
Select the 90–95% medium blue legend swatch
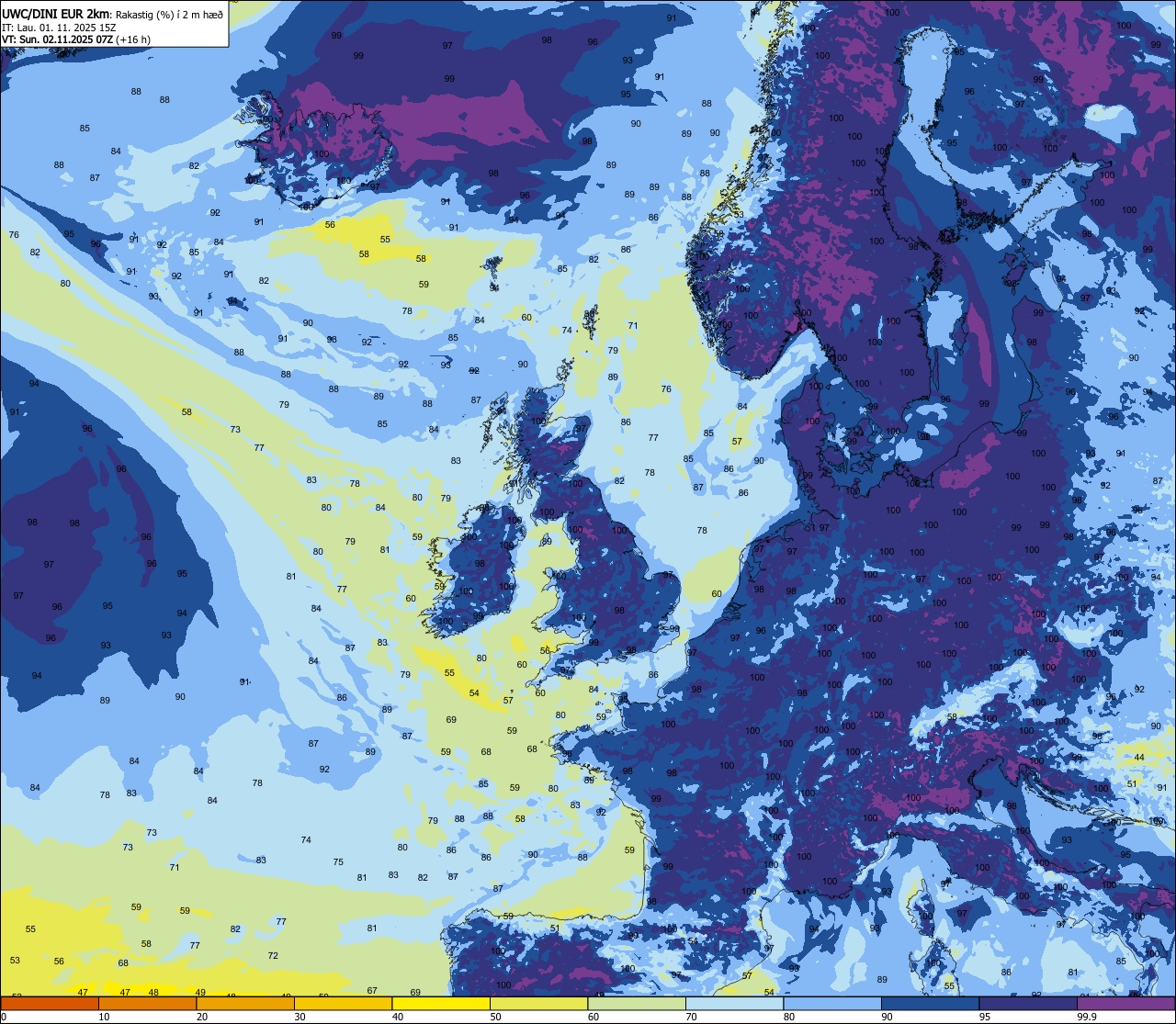[x=930, y=1003]
